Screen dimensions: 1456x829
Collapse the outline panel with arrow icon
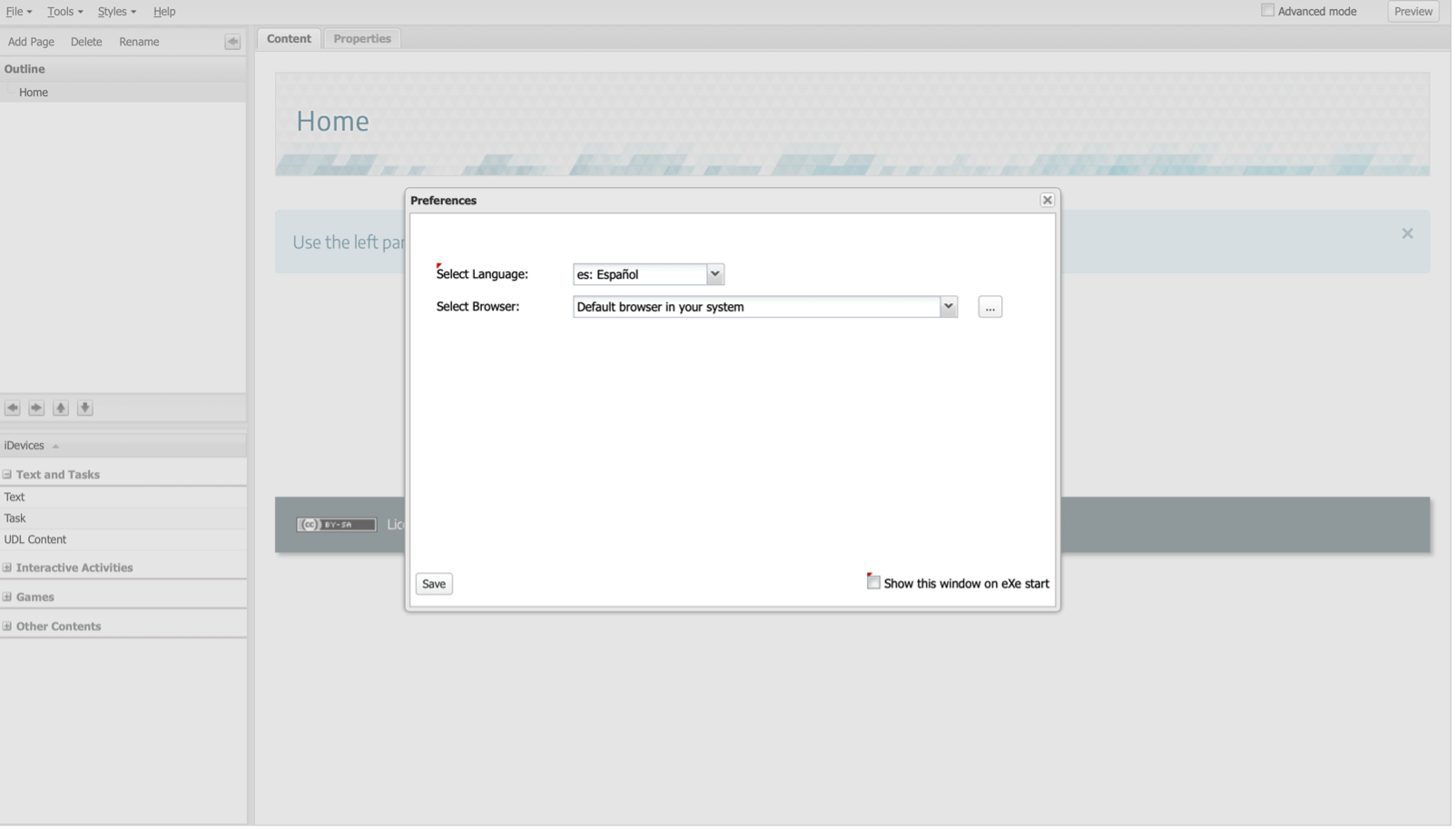(232, 42)
